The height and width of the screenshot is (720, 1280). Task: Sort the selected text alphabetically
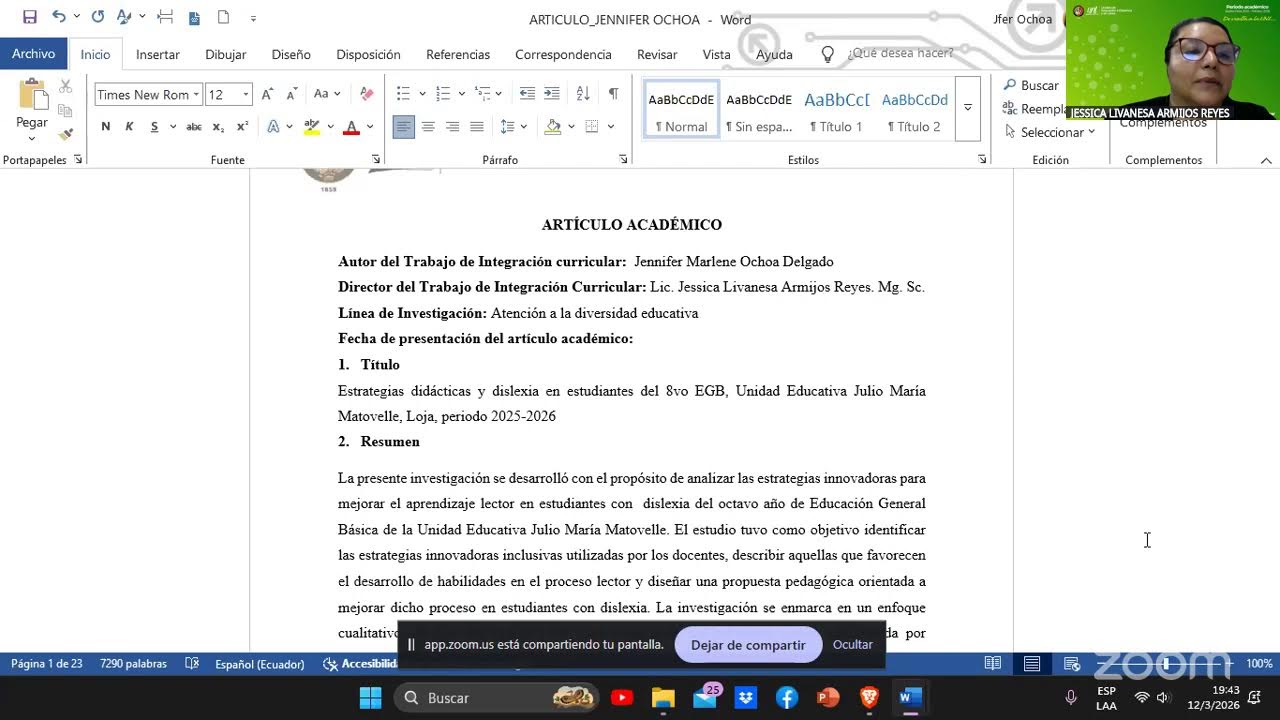pyautogui.click(x=583, y=94)
